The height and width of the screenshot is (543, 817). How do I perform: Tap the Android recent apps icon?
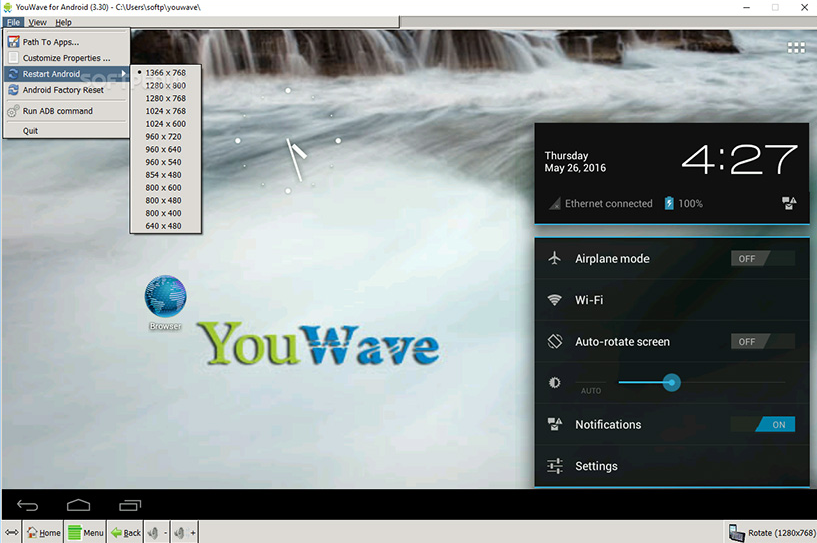(130, 505)
